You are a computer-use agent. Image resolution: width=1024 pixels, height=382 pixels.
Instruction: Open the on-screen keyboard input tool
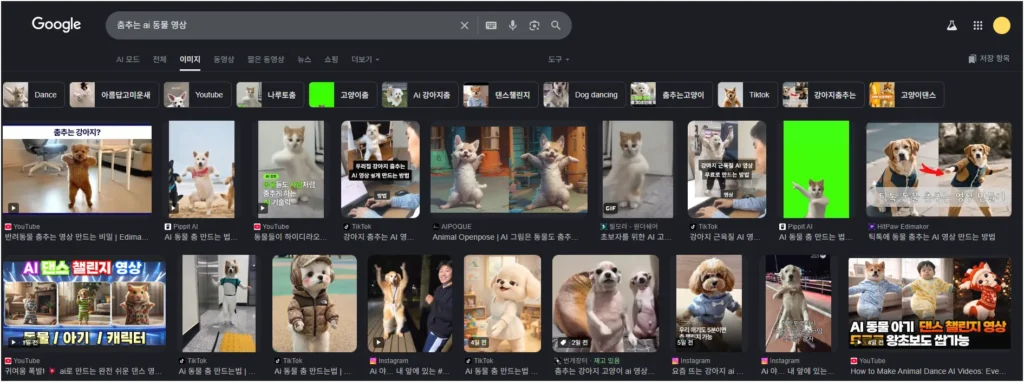click(491, 25)
